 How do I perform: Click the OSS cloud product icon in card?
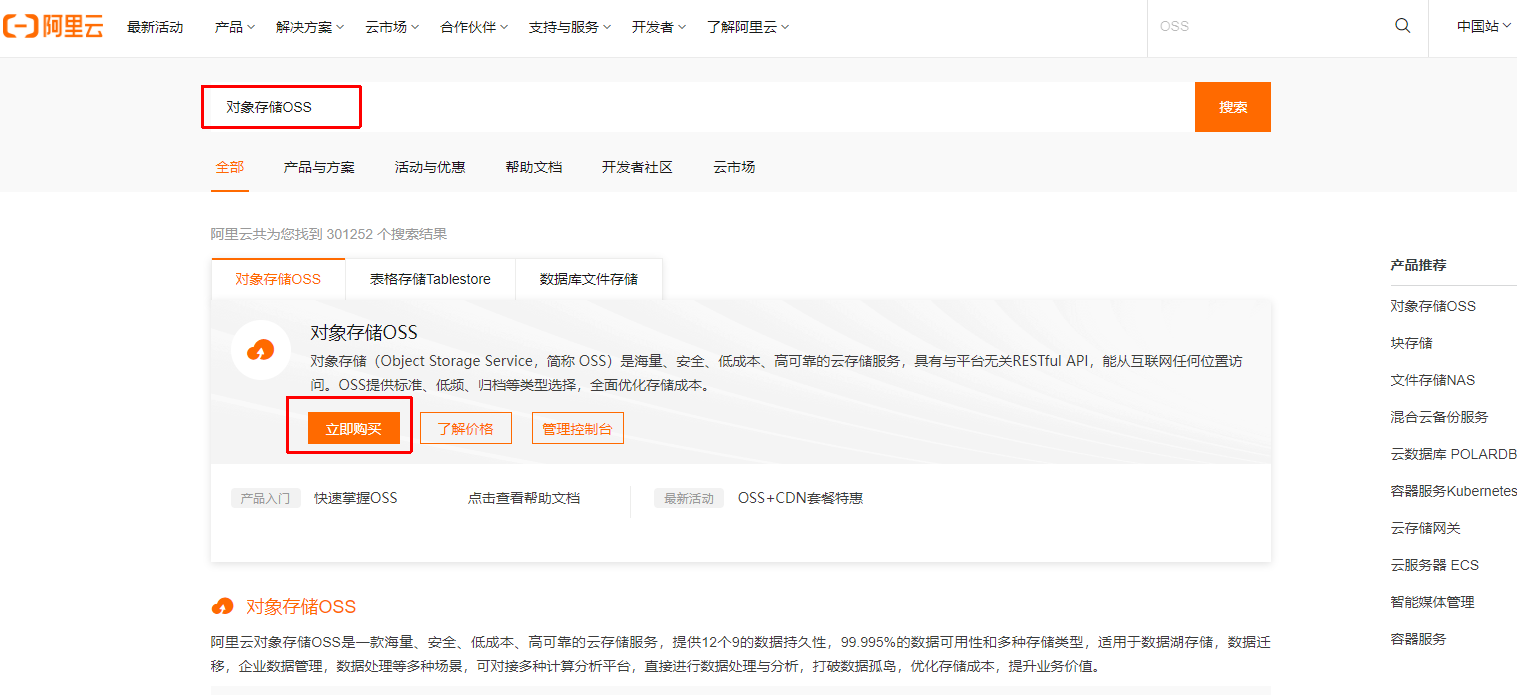click(260, 350)
